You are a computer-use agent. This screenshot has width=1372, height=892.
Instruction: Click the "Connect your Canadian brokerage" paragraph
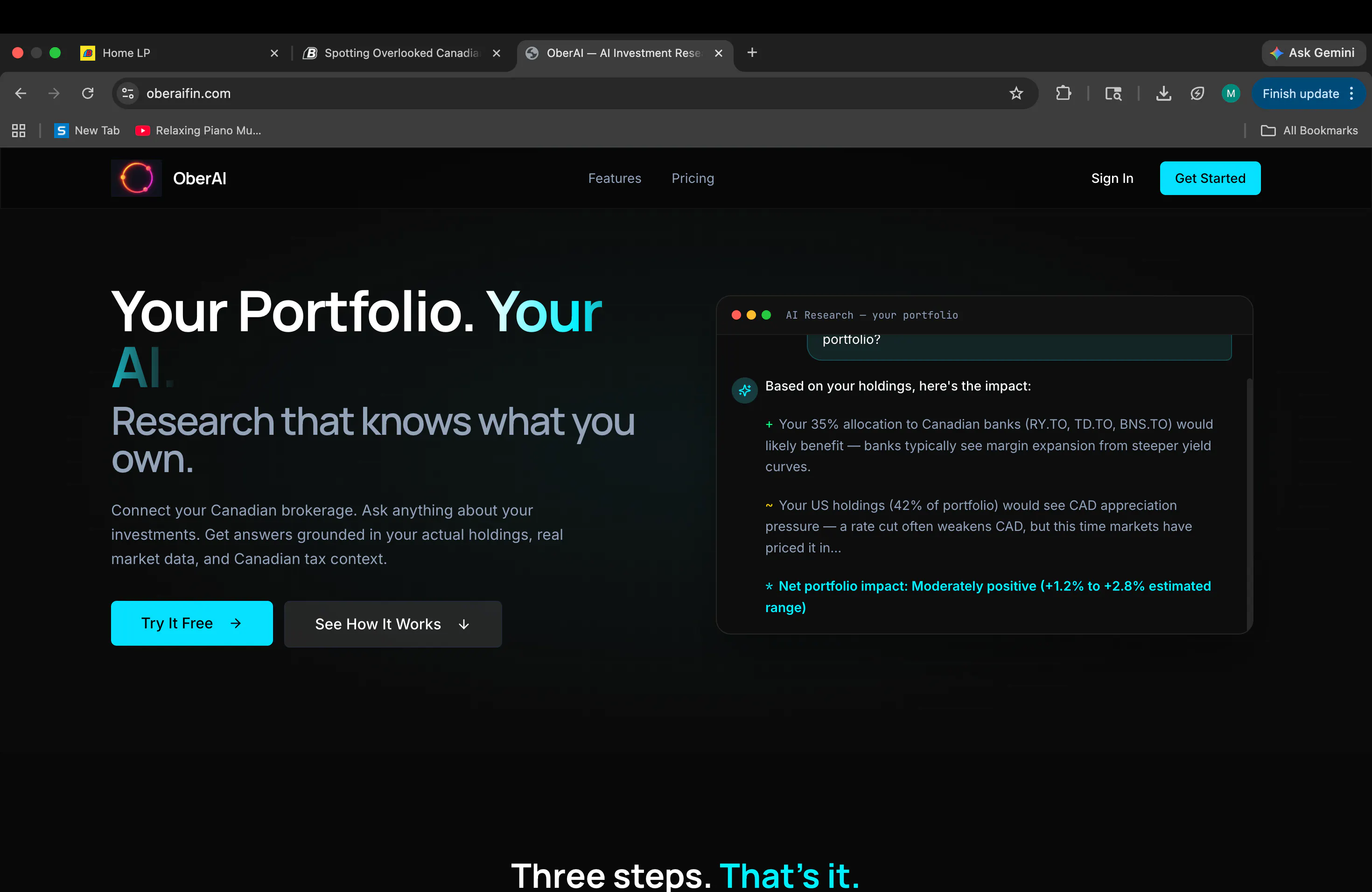337,534
